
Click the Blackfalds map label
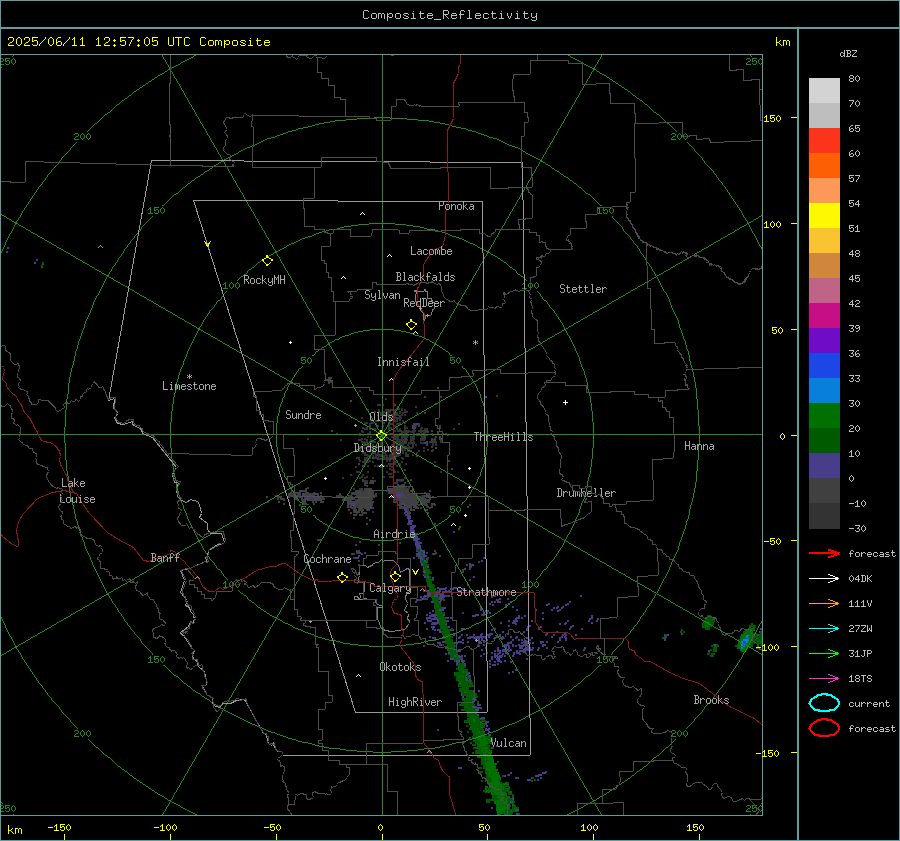[425, 277]
